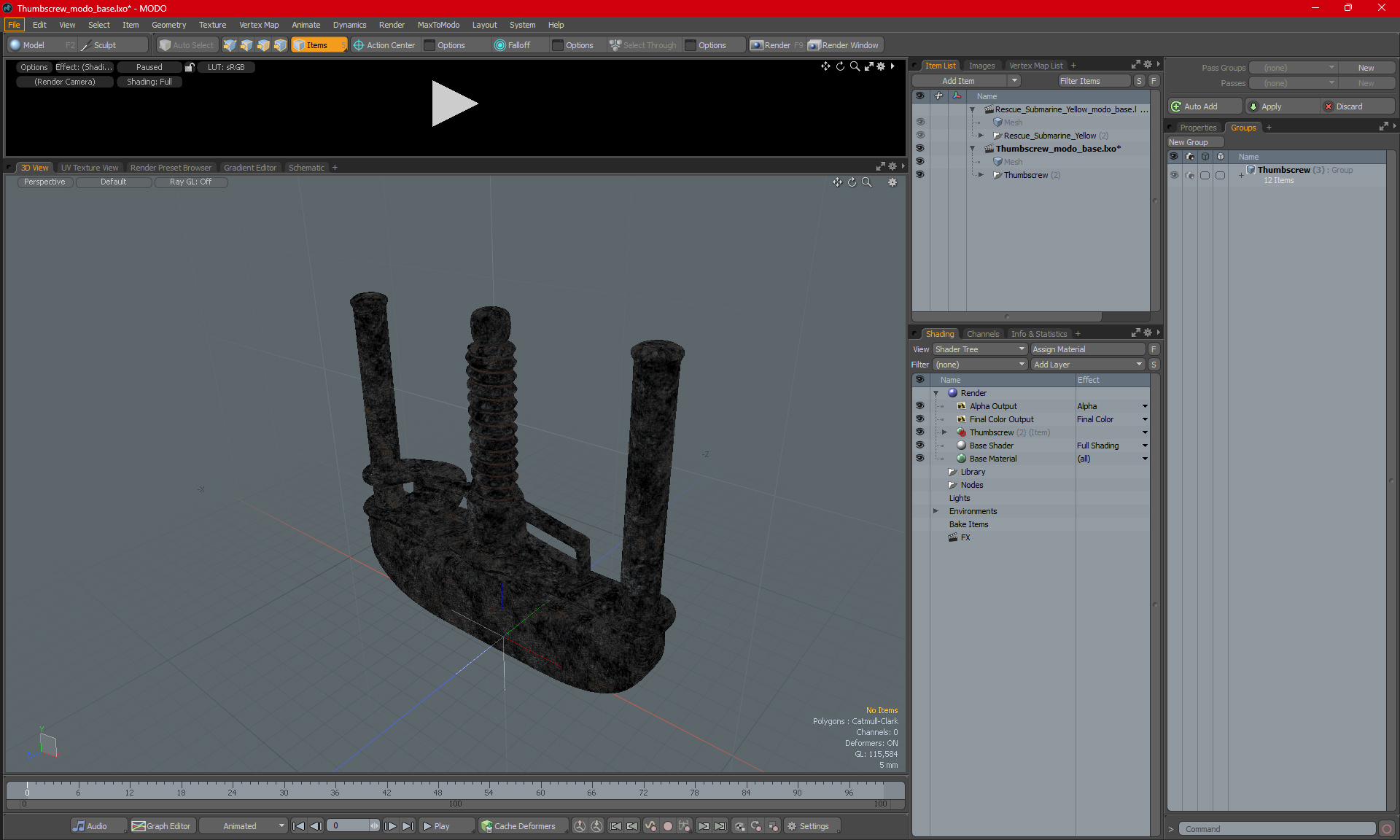Toggle visibility of Rescue_Submarine_Yellow layer

[920, 134]
